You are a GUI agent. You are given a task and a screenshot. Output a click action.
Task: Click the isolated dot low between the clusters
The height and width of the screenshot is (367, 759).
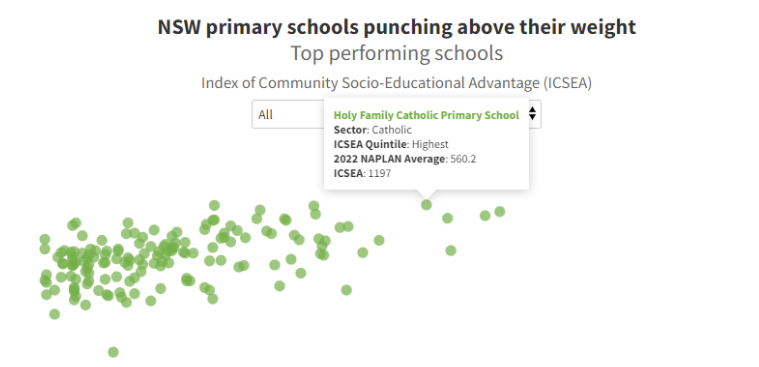(346, 290)
